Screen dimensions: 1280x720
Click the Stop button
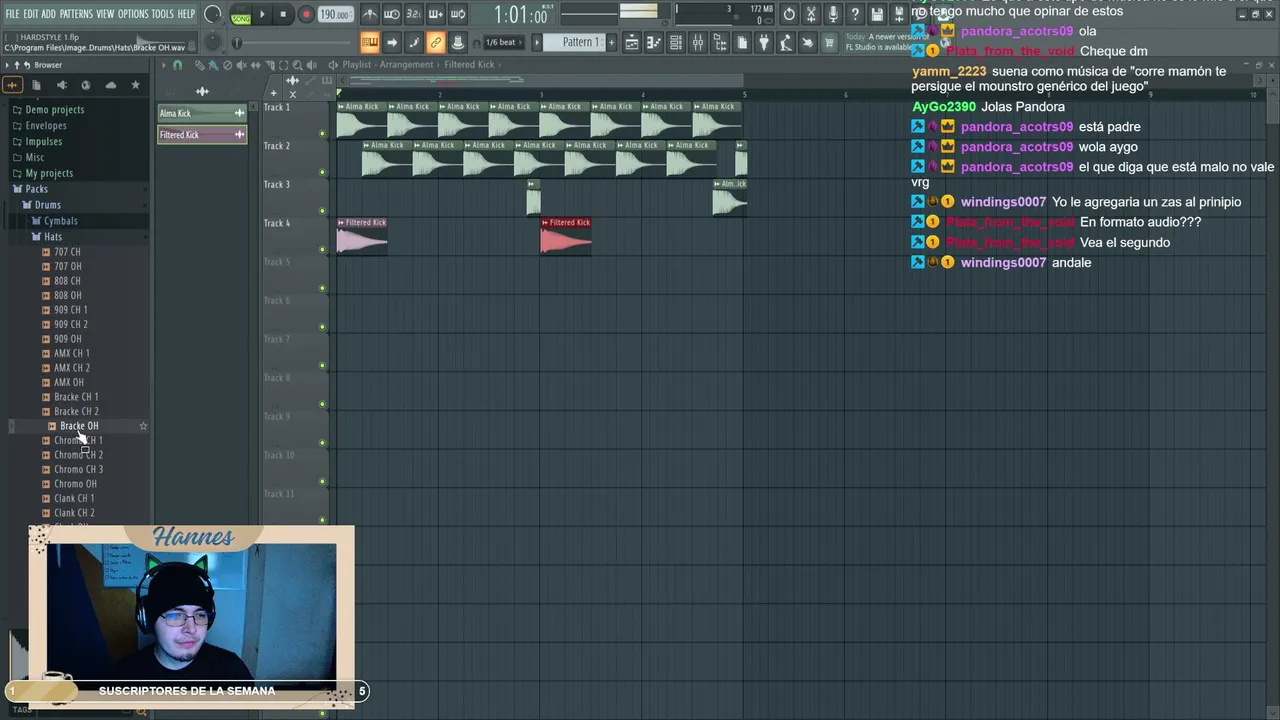284,15
